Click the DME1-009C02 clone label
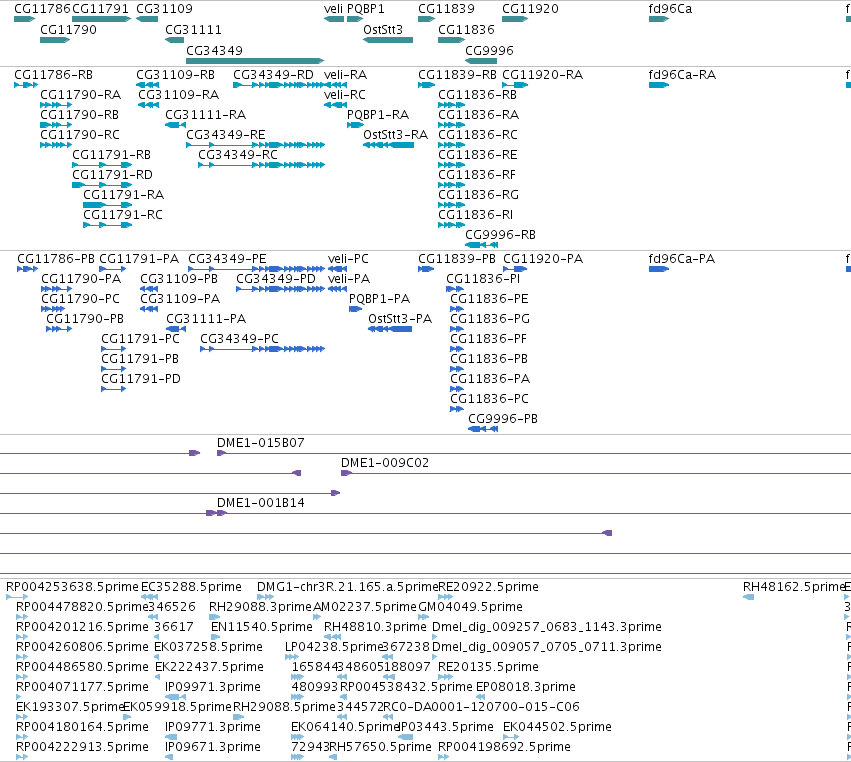This screenshot has height=762, width=851. coord(385,463)
